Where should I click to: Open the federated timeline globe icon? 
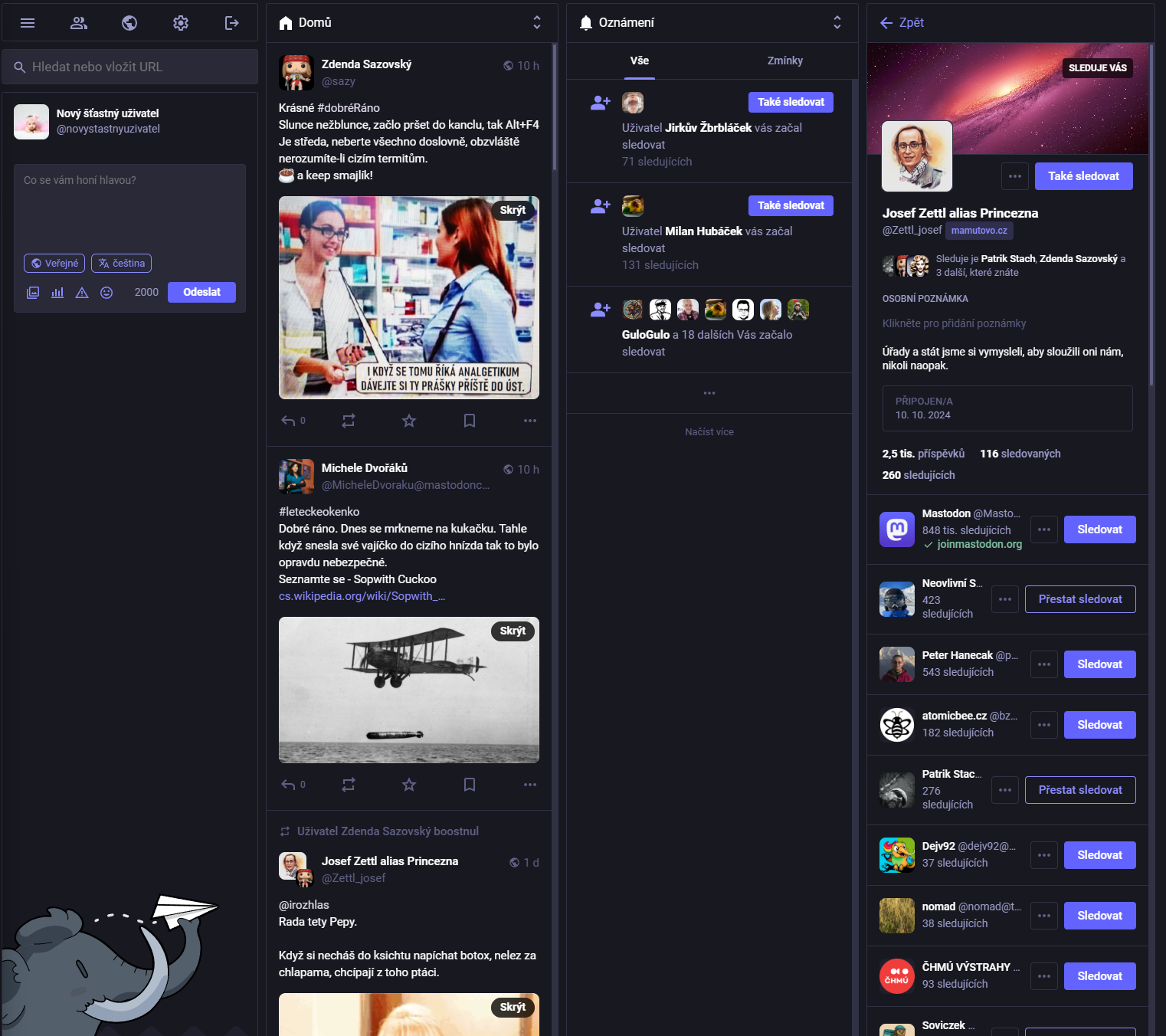pos(129,23)
